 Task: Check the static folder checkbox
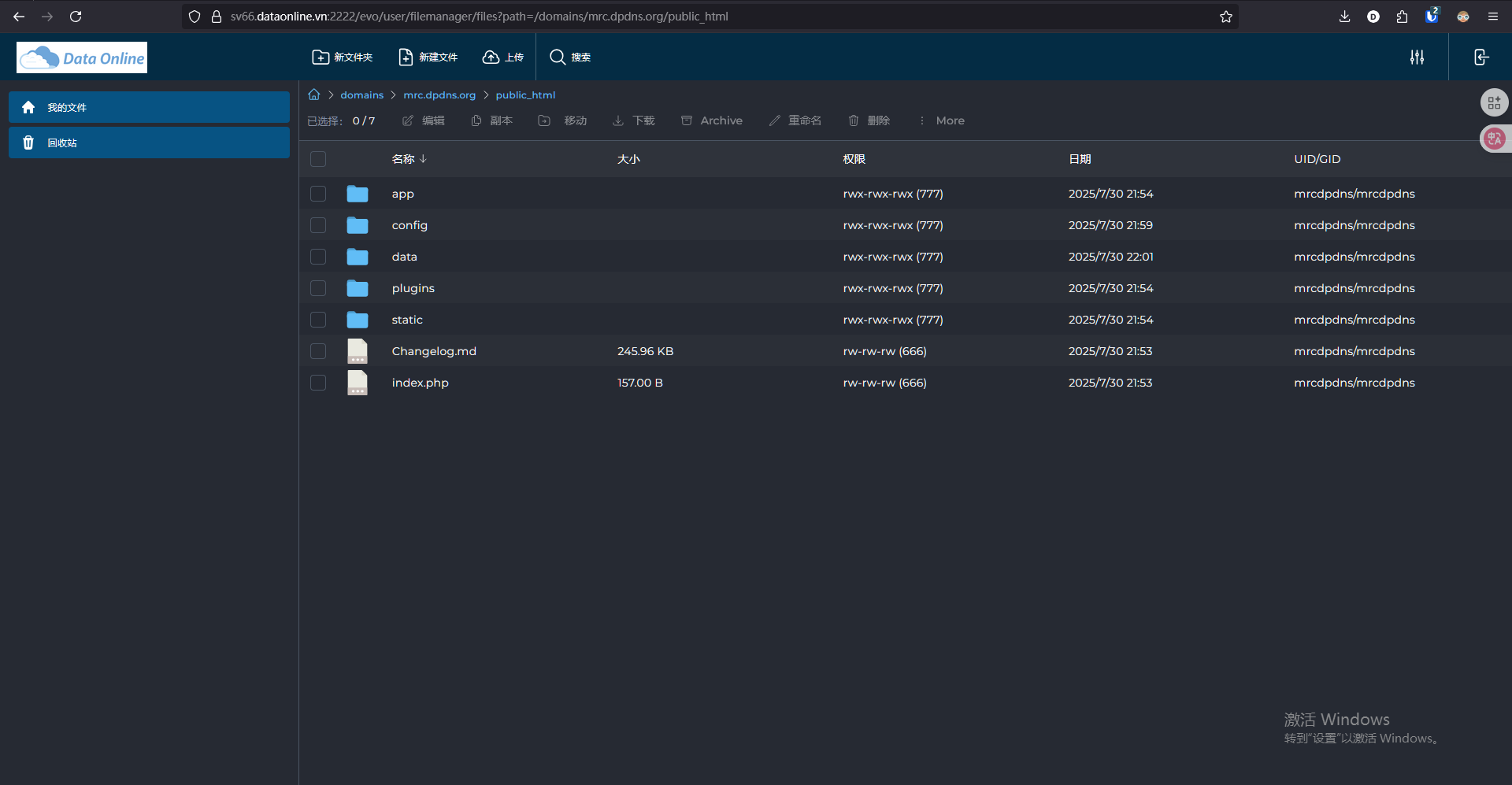point(318,320)
